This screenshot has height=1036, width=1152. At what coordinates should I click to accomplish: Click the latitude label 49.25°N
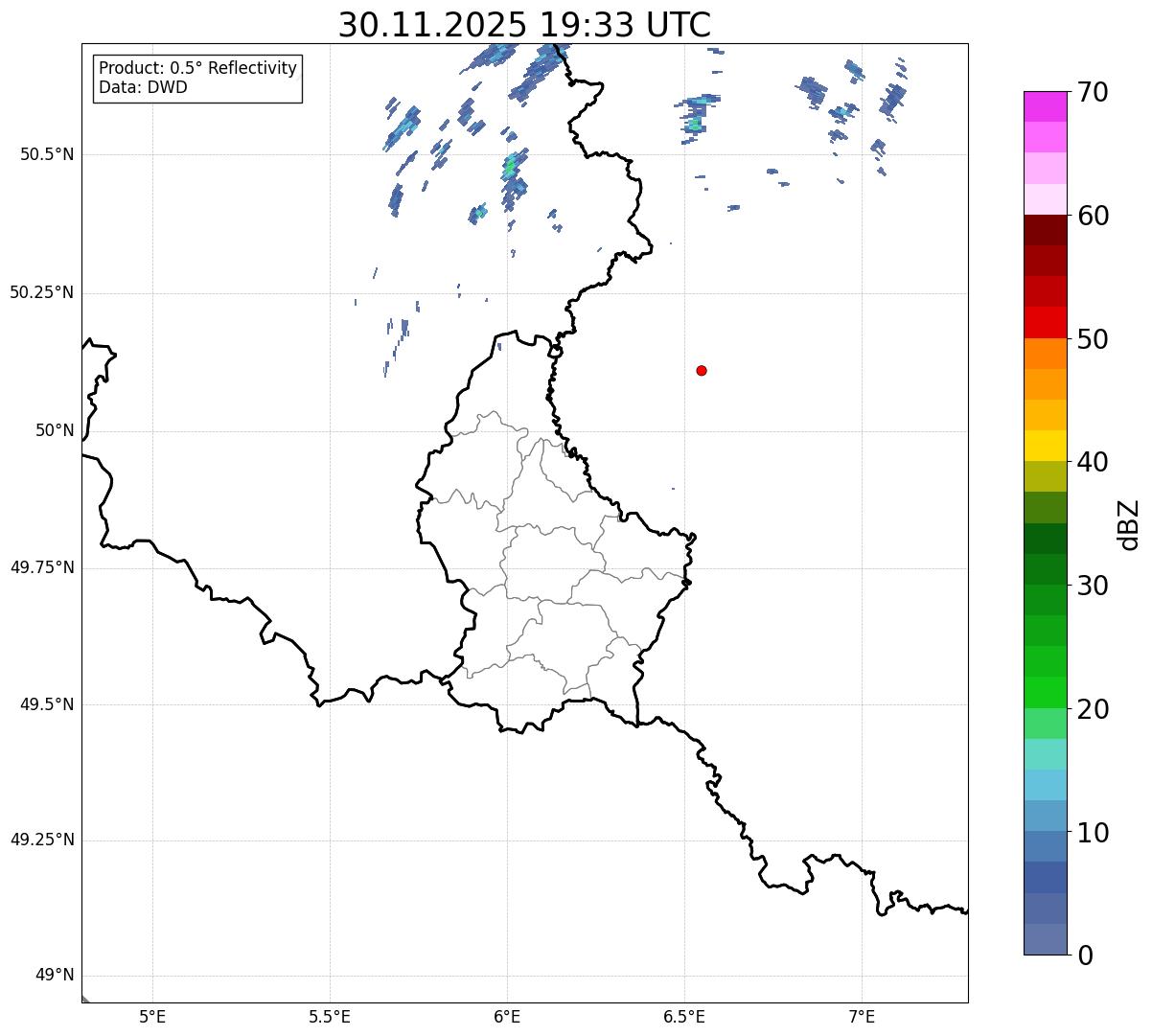41,840
